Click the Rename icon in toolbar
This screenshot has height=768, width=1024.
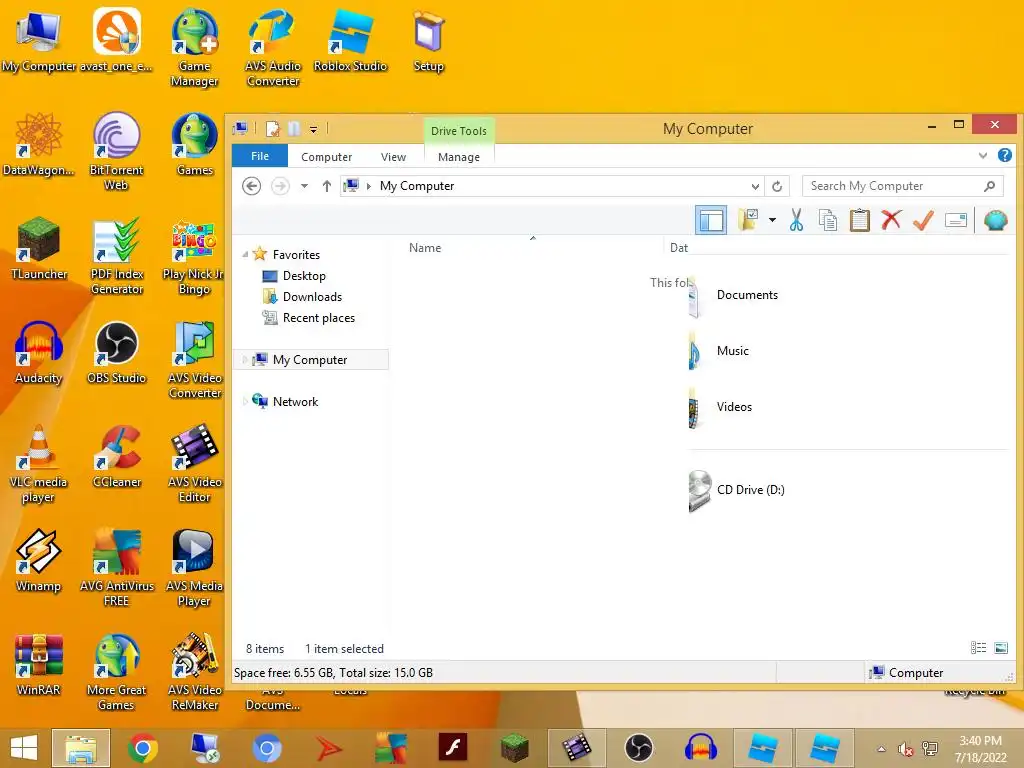[x=955, y=220]
